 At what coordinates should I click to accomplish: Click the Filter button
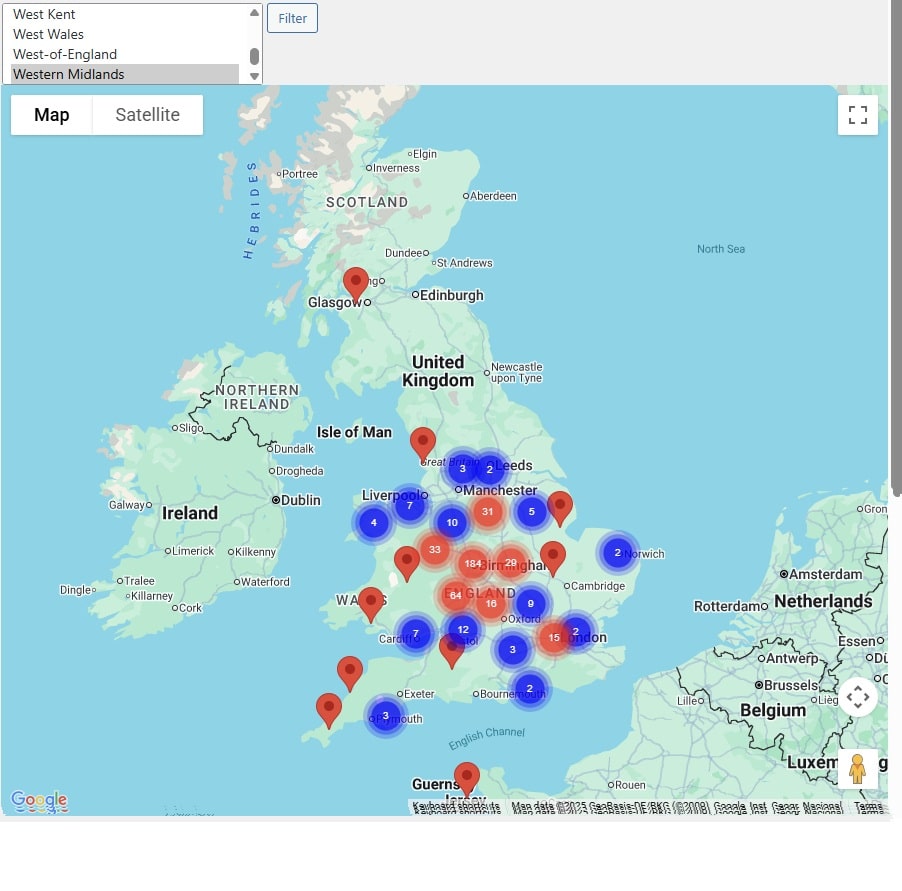click(x=292, y=18)
